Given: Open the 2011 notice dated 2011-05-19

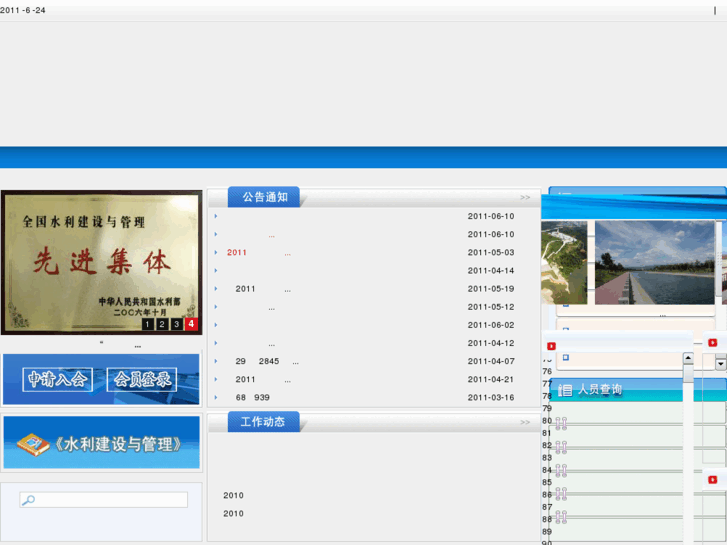Looking at the screenshot, I should click(x=263, y=289).
